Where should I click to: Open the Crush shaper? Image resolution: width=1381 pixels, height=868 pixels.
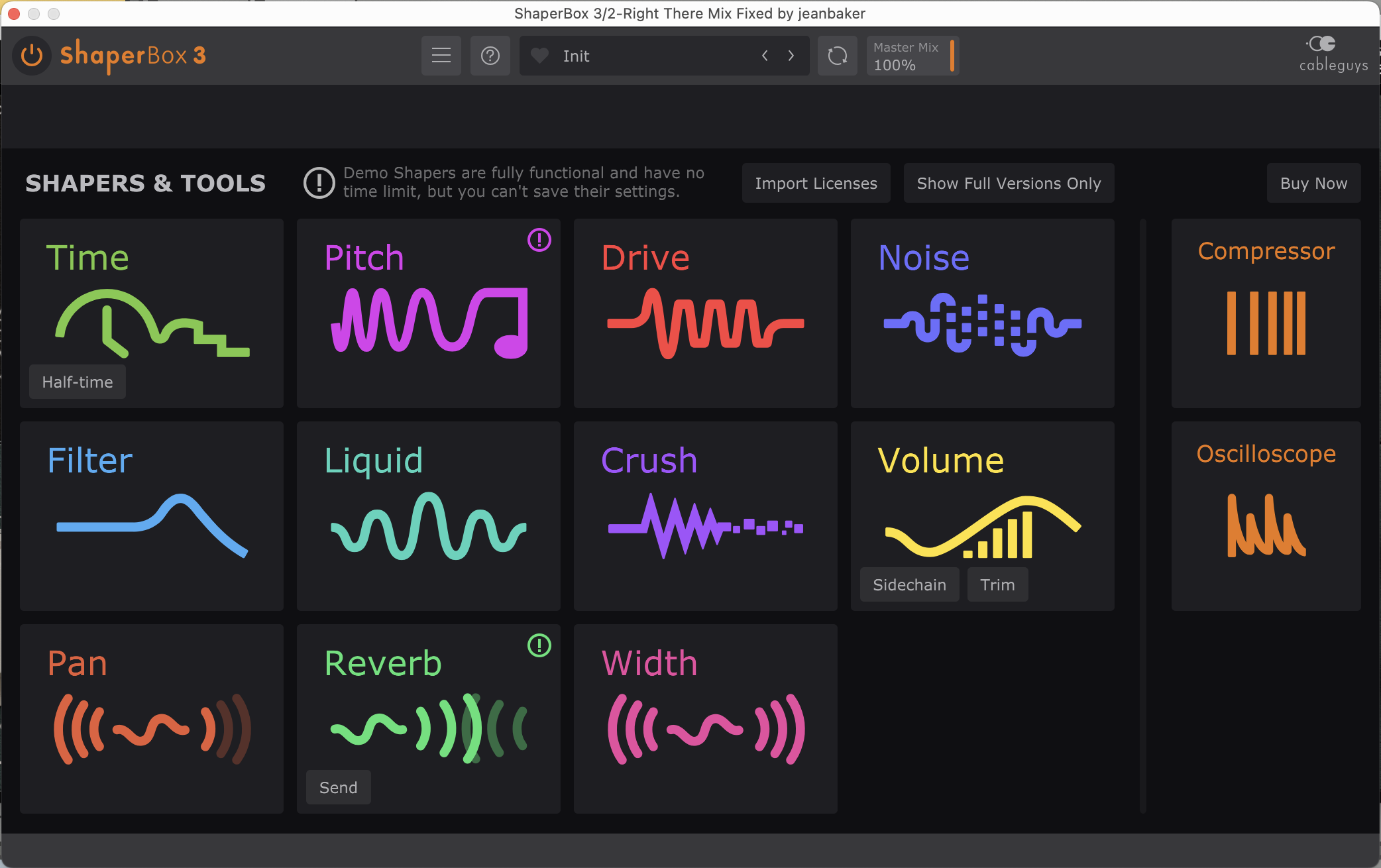click(x=704, y=515)
